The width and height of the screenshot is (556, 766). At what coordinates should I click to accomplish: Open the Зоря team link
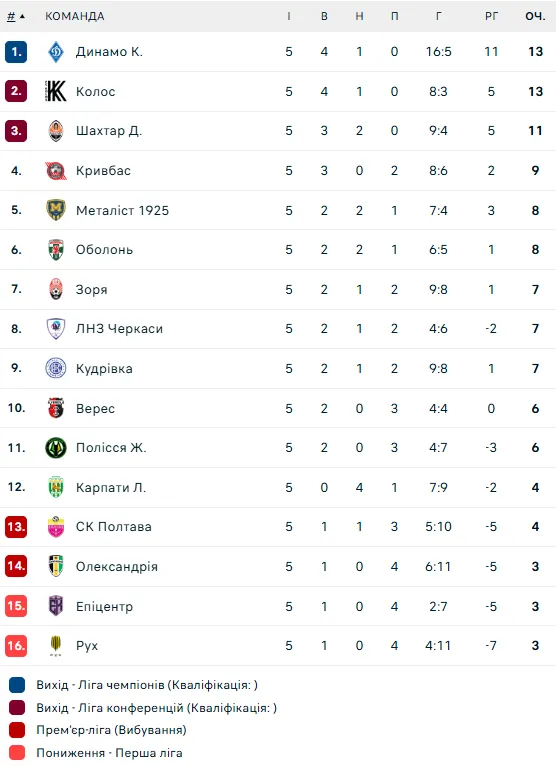tap(91, 289)
